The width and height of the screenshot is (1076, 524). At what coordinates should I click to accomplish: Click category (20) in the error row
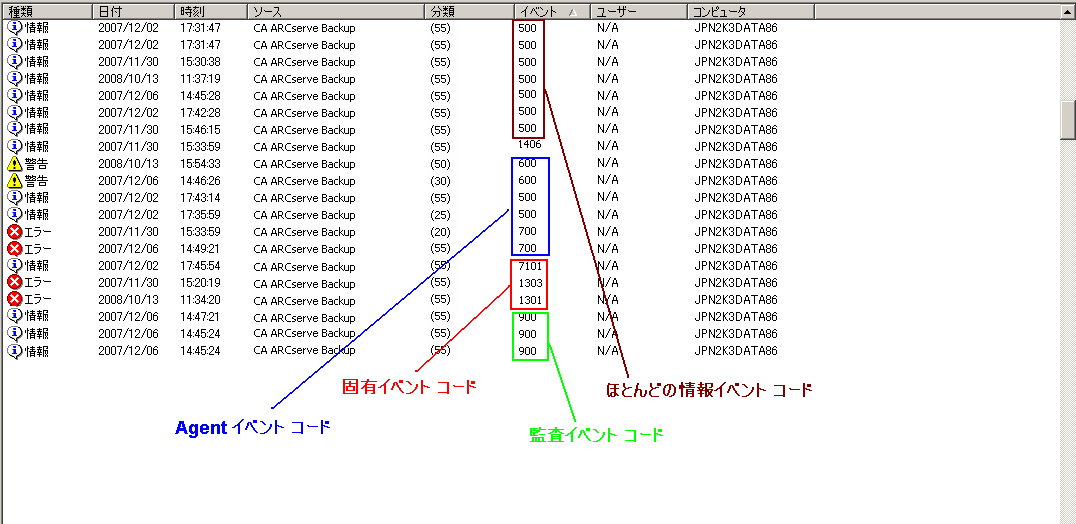coord(440,232)
